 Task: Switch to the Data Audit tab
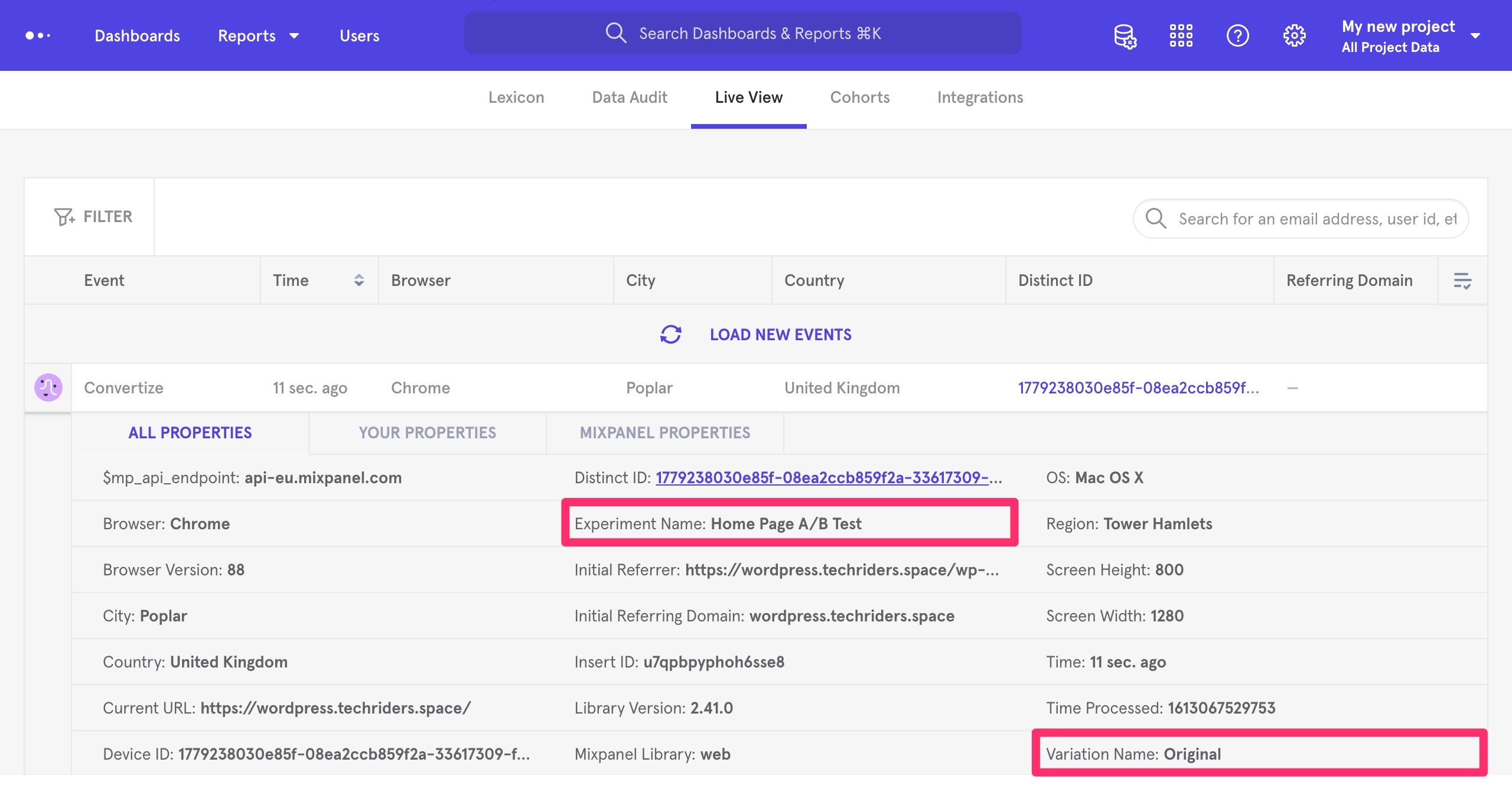630,97
